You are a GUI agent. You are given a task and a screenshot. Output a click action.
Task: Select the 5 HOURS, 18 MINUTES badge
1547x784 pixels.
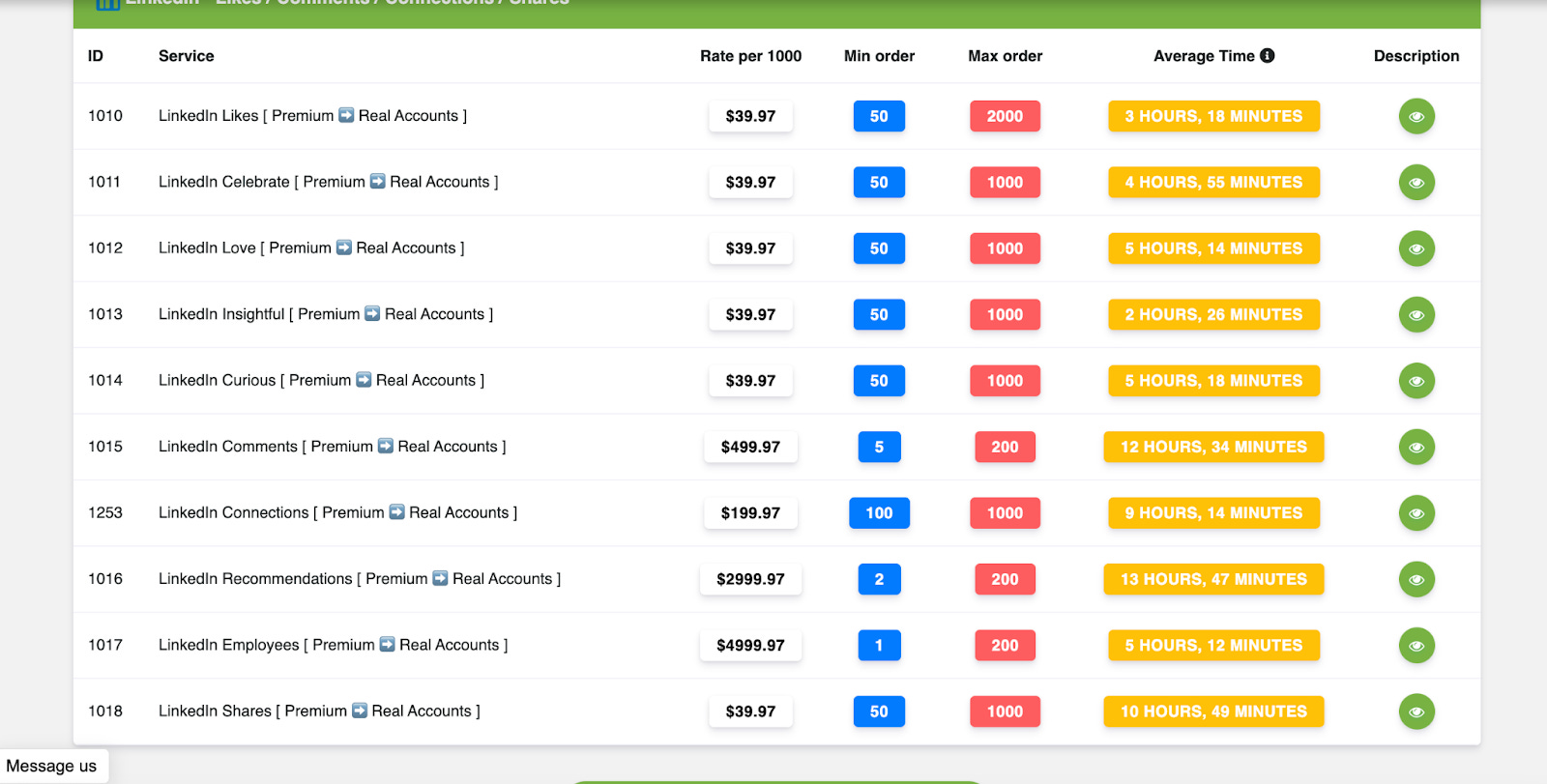[x=1213, y=381]
